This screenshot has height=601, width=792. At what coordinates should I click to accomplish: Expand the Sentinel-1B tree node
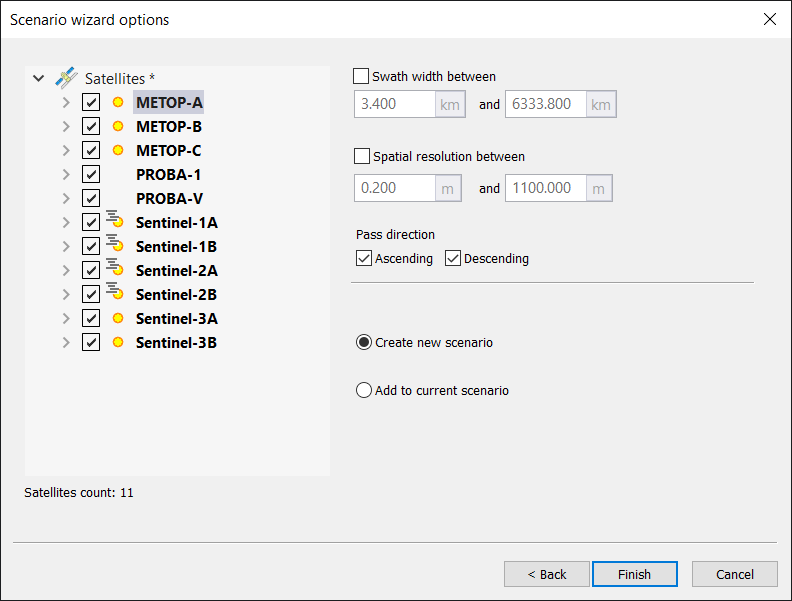(x=66, y=247)
